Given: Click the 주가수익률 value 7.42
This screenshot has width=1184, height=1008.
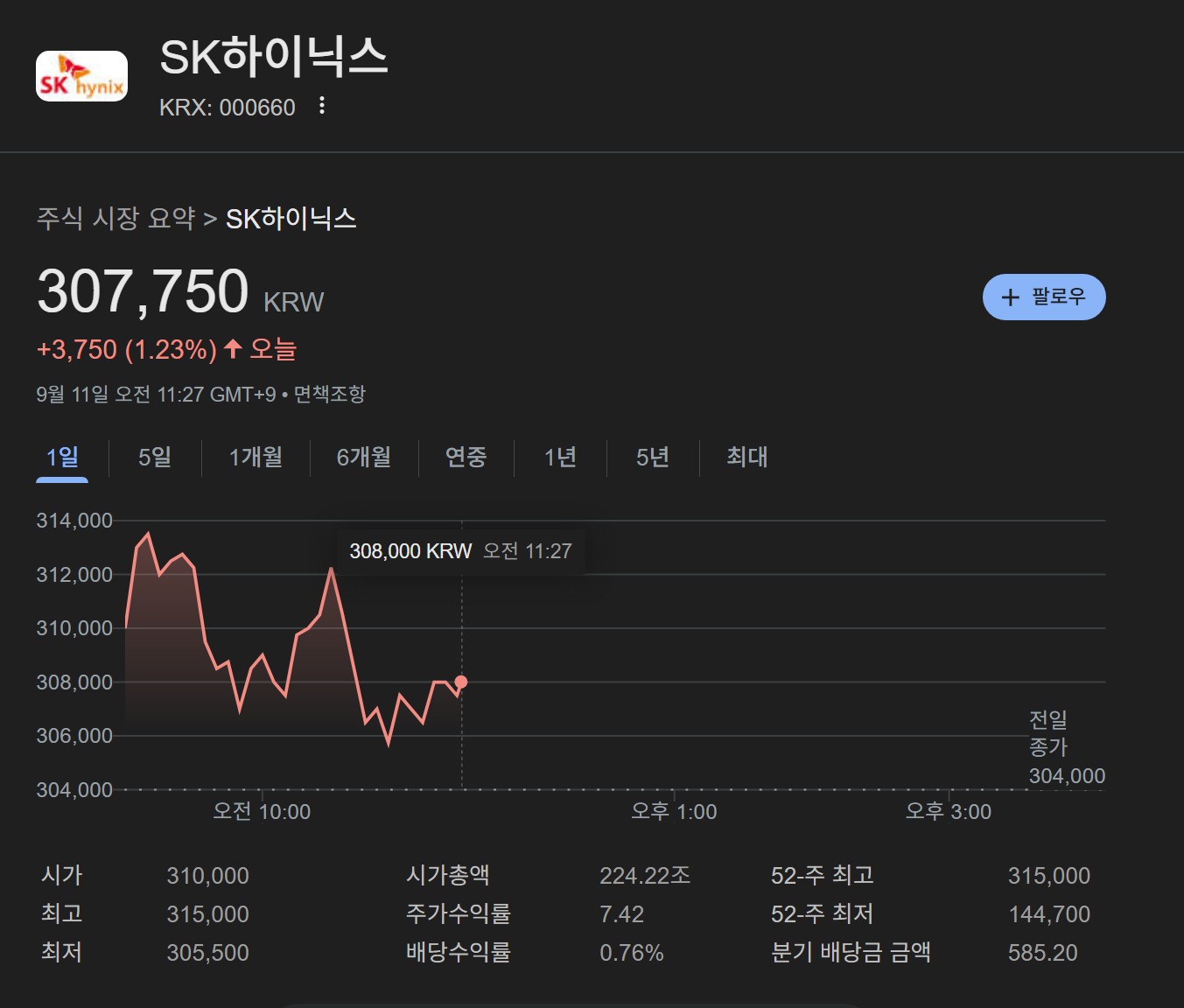Looking at the screenshot, I should point(621,914).
